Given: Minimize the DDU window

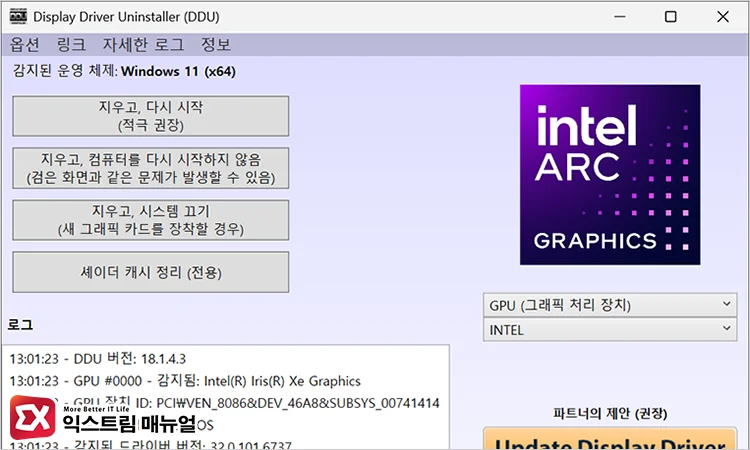Looking at the screenshot, I should pos(620,17).
